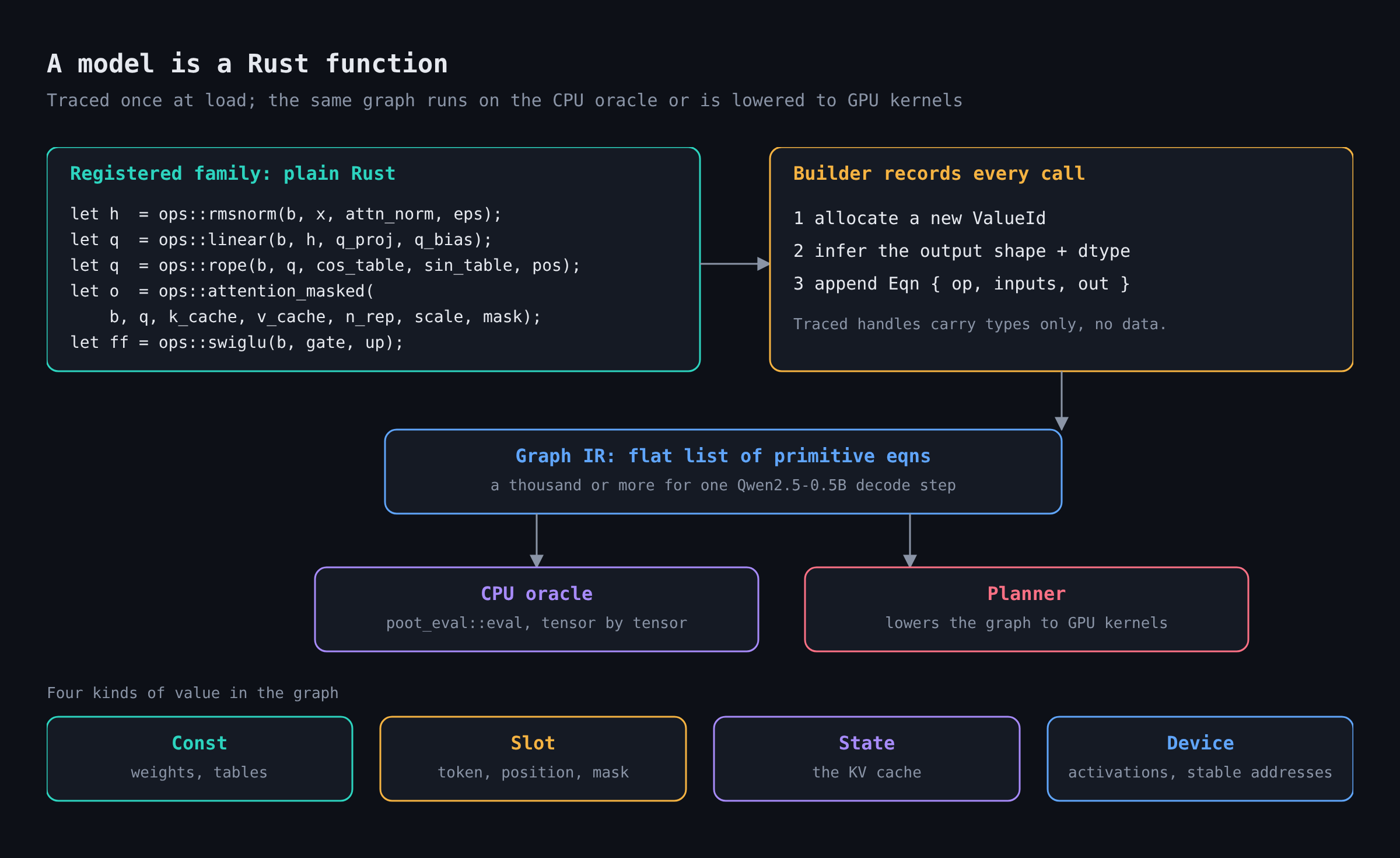Click the 'b, q, k_cache, v_cache' argument line
This screenshot has width=1400, height=858.
(325, 317)
